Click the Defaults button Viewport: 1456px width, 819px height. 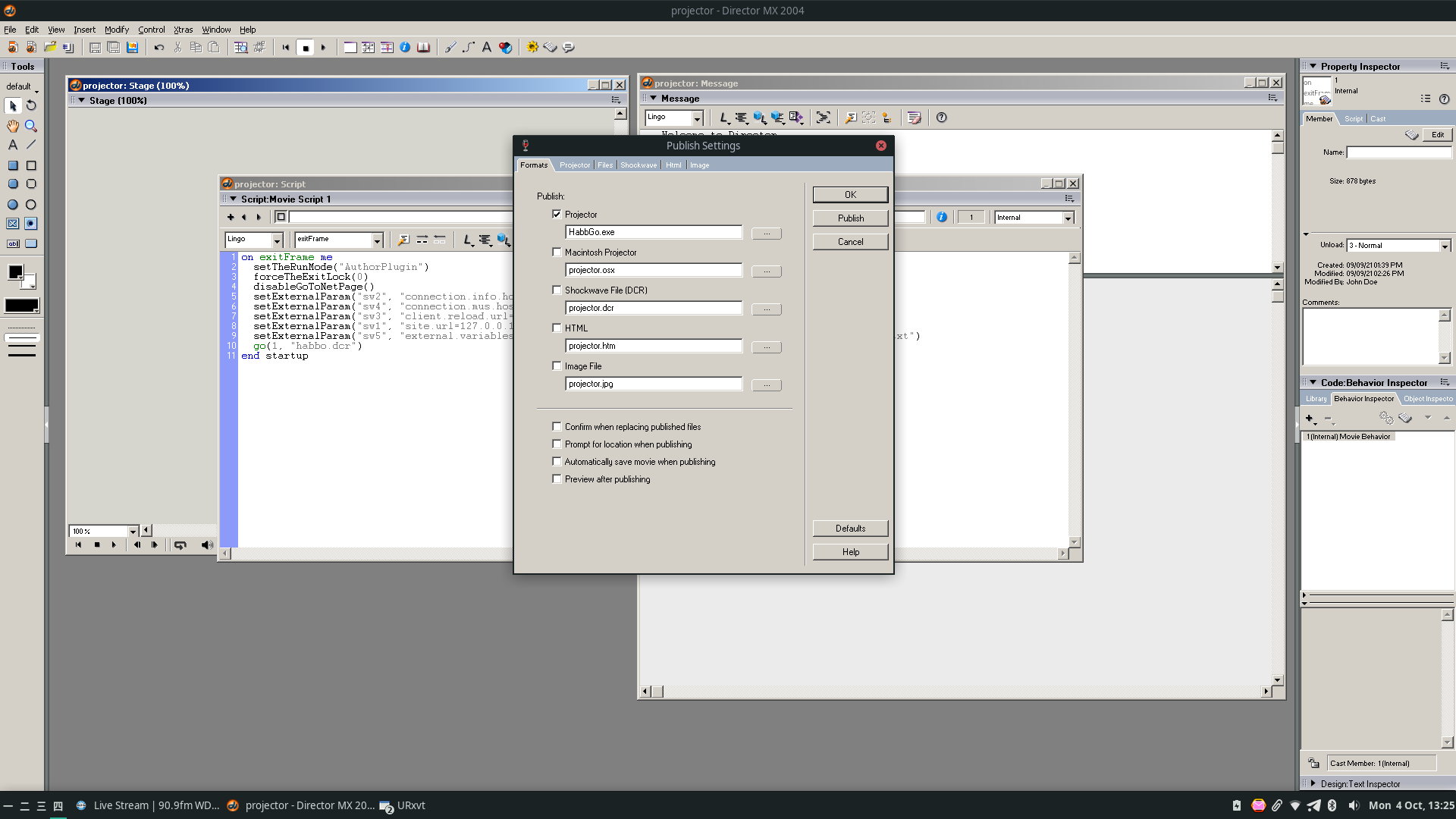pos(850,529)
